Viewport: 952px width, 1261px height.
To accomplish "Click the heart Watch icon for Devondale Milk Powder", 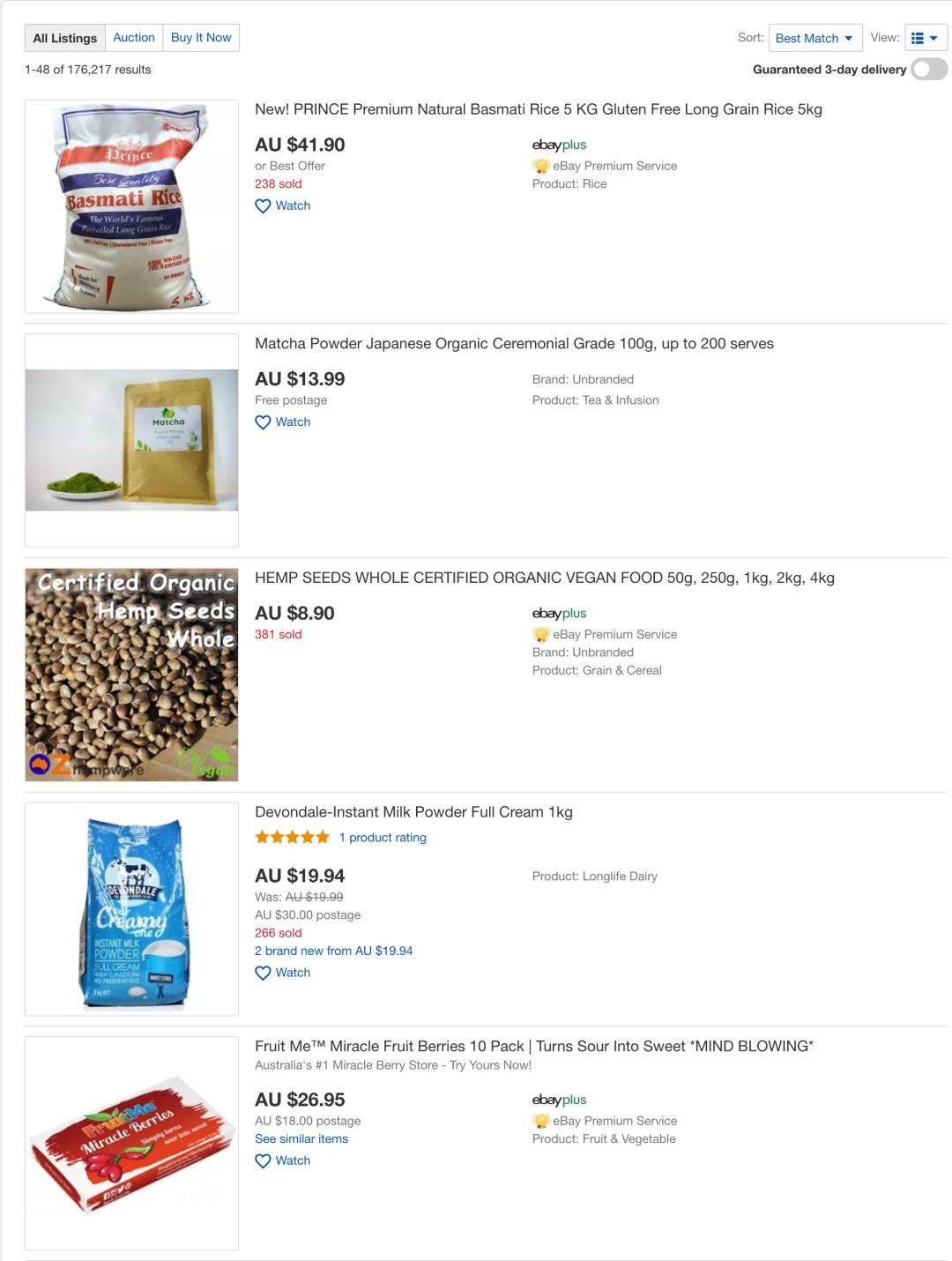I will pyautogui.click(x=263, y=973).
